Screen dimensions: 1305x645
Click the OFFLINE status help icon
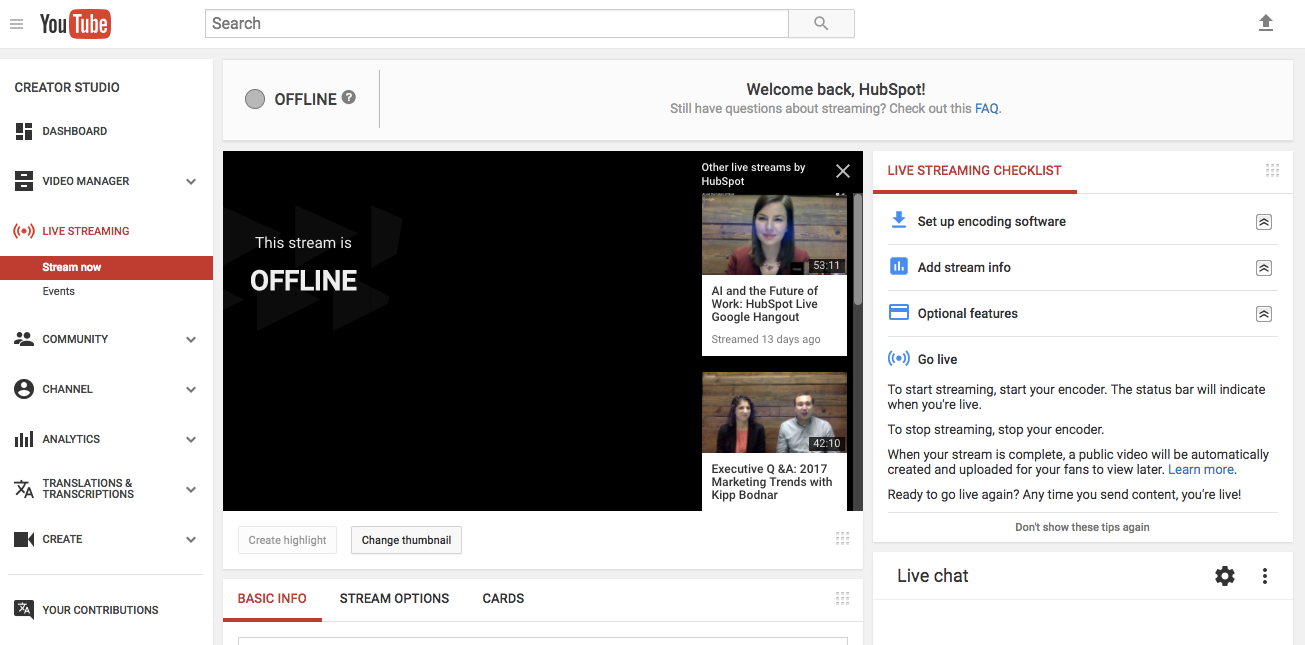(x=349, y=98)
